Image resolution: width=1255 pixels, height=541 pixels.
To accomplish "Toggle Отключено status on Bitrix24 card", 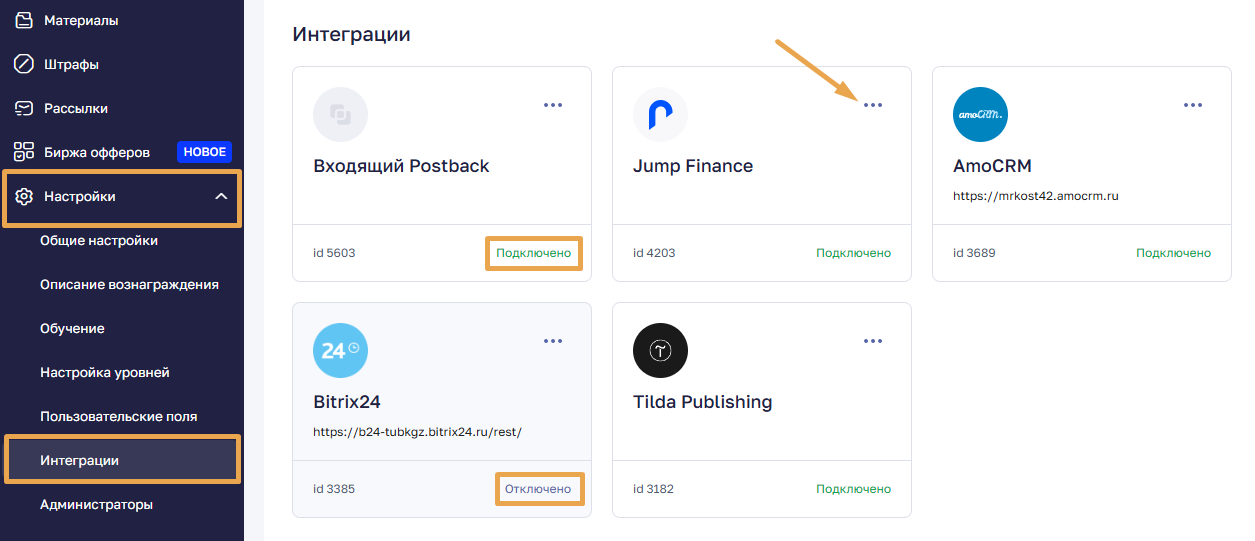I will coord(538,489).
